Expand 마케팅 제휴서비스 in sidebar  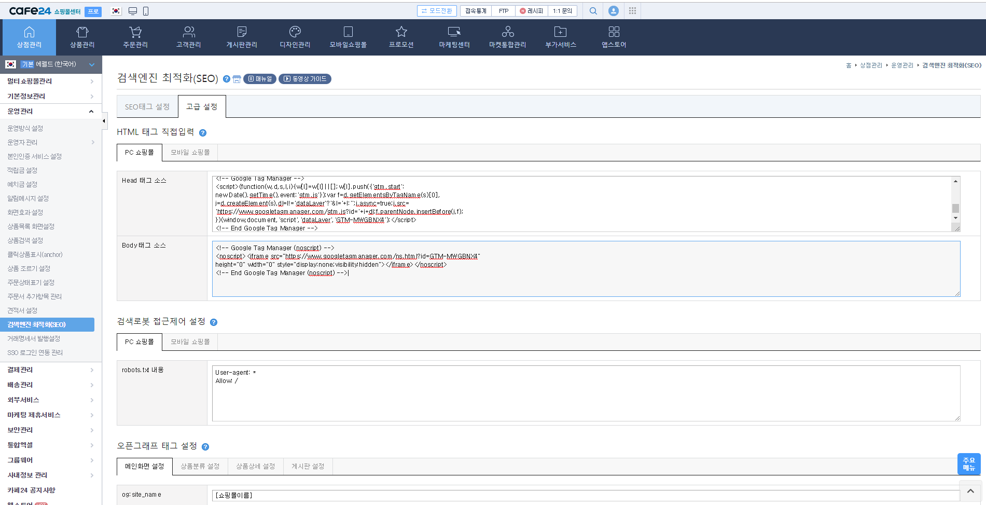49,415
